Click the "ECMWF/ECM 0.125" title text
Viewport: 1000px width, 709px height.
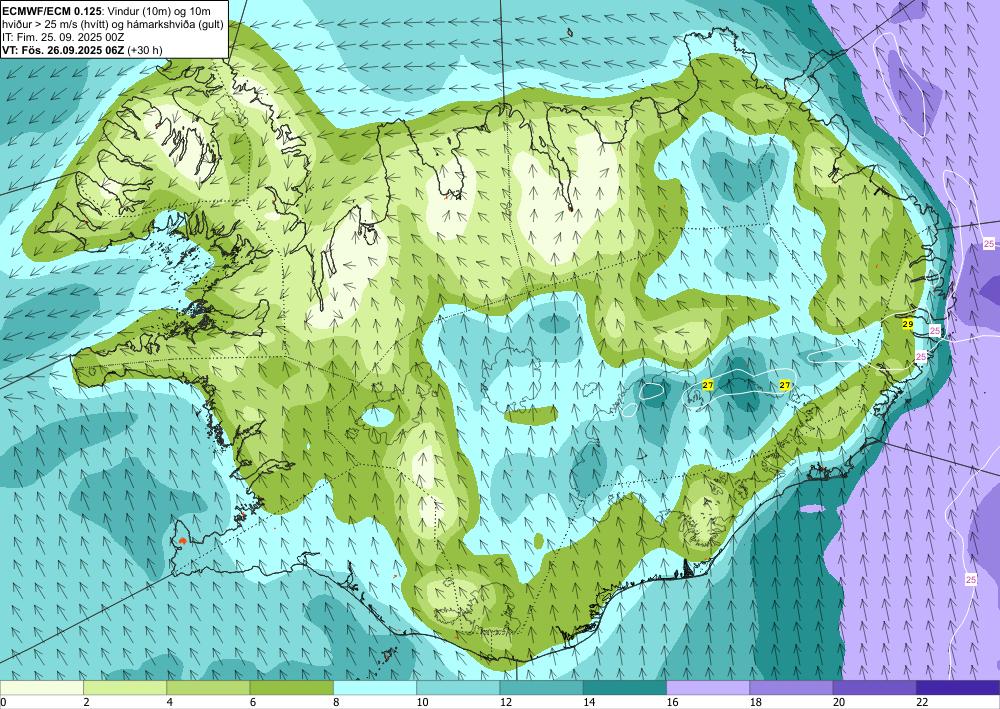pyautogui.click(x=52, y=10)
